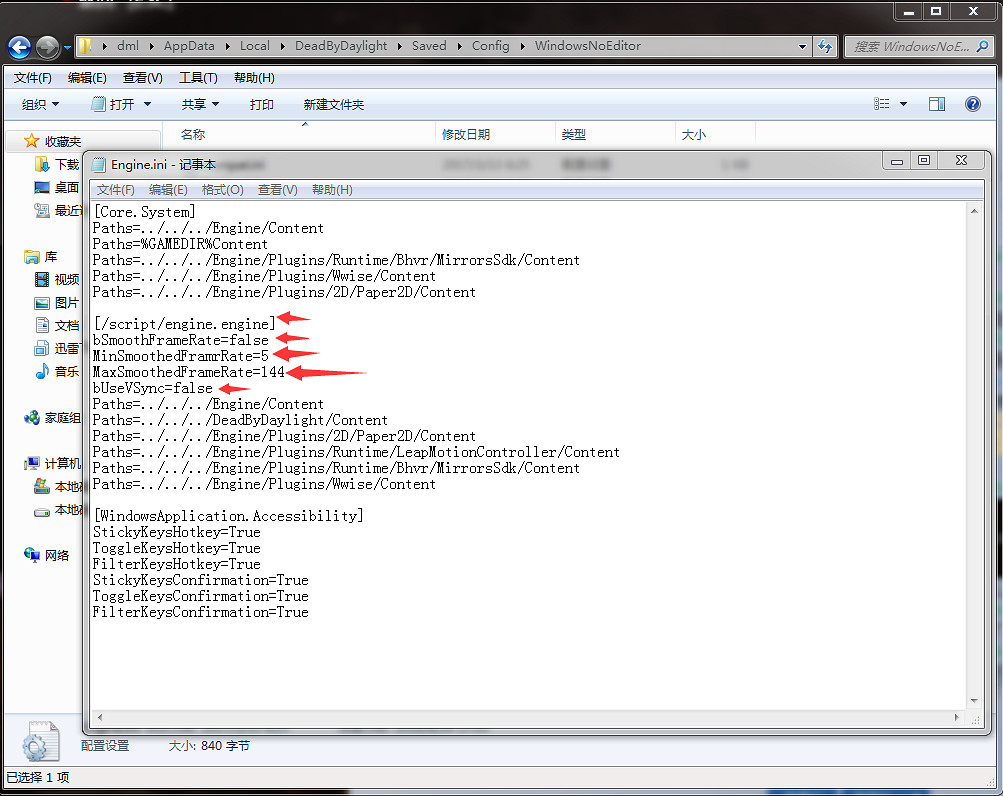Click the address bar refresh icon

(x=826, y=46)
